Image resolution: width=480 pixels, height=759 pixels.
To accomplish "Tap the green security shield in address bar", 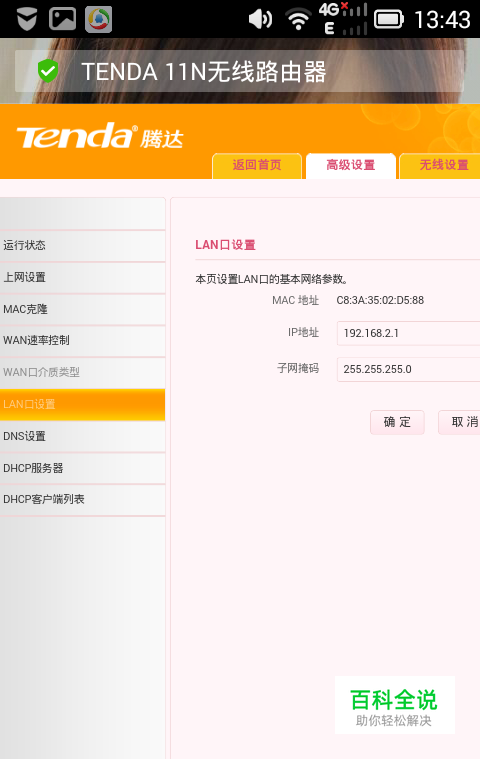I will pyautogui.click(x=48, y=71).
